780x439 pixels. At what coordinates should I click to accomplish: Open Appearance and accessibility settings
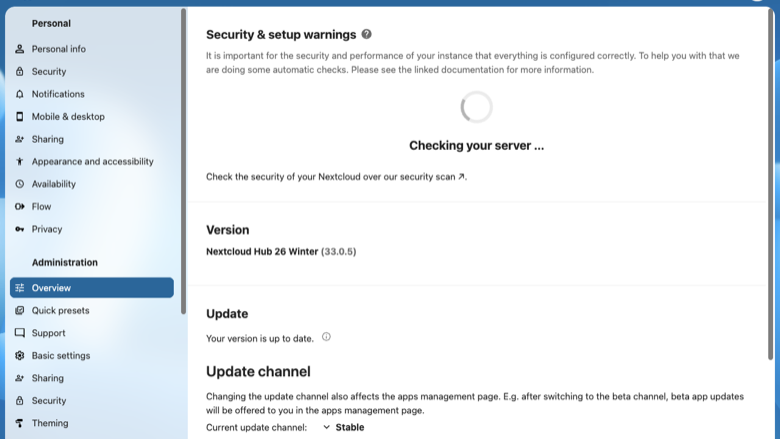coord(92,161)
